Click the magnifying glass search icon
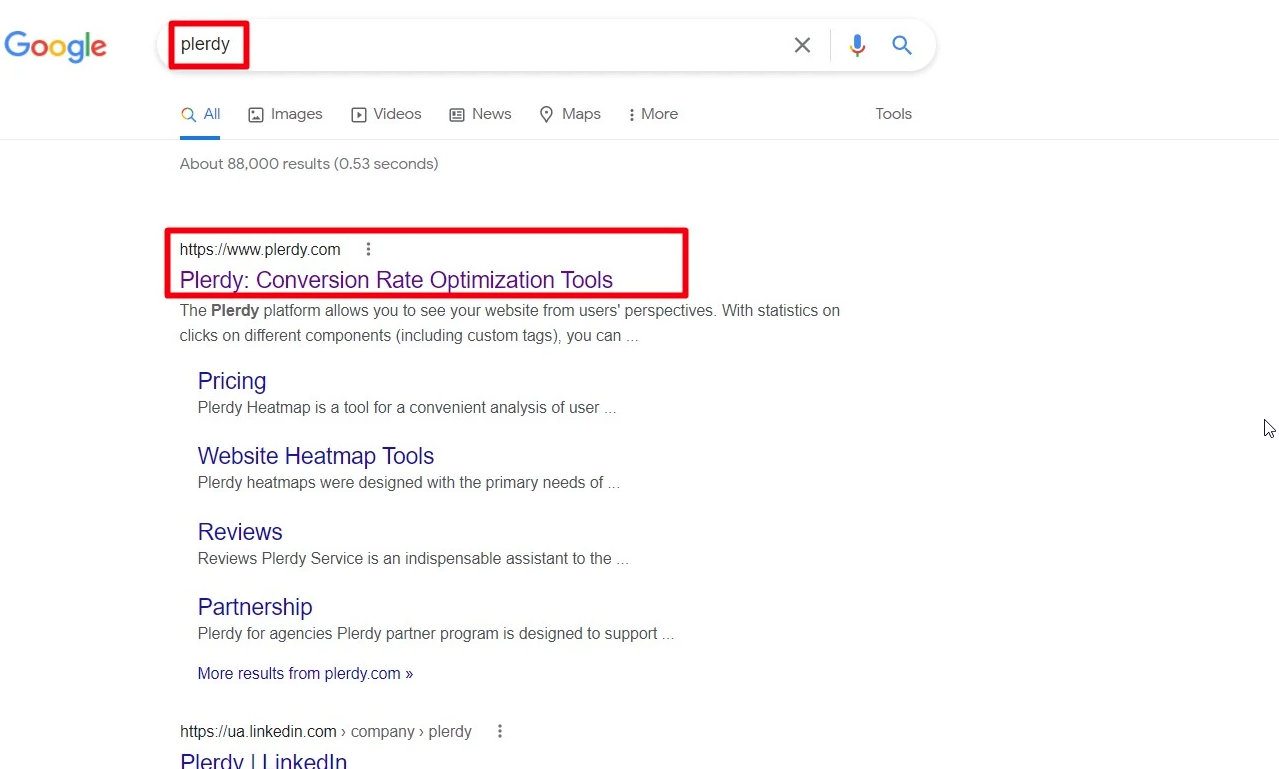1279x769 pixels. pos(901,45)
